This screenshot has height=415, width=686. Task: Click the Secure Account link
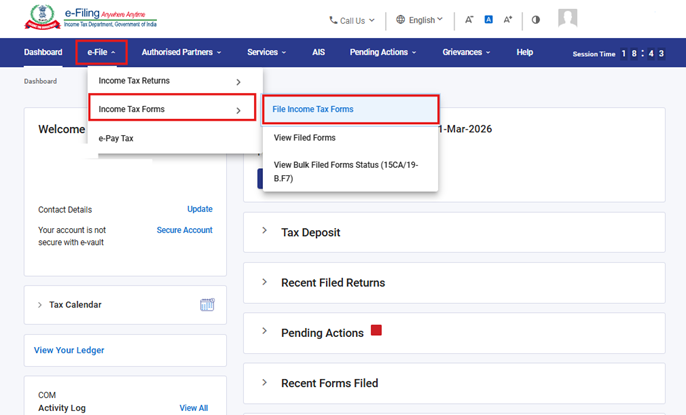[x=184, y=230]
